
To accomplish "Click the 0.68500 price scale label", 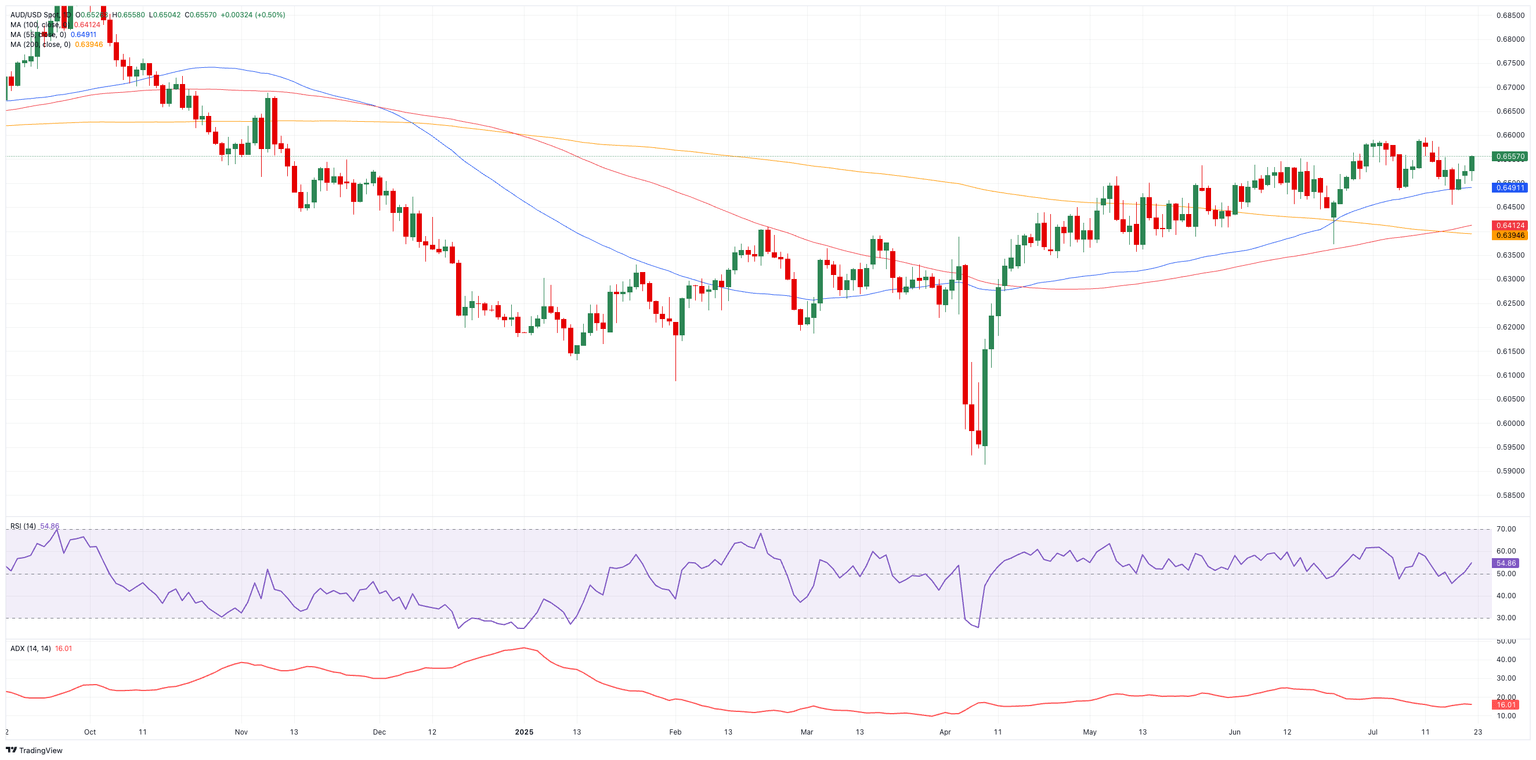I will [x=1510, y=15].
